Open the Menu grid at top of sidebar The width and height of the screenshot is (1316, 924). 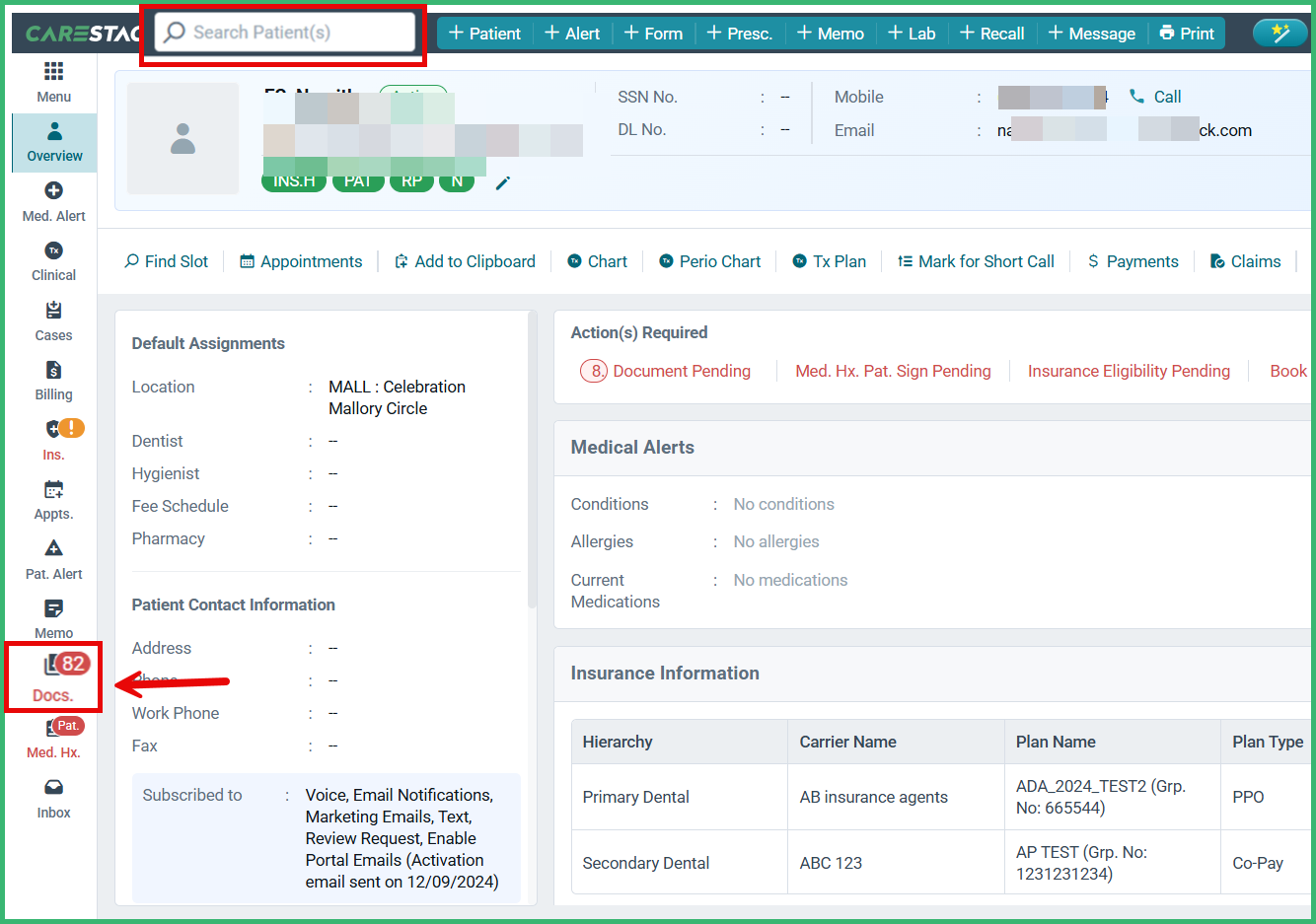tap(53, 81)
